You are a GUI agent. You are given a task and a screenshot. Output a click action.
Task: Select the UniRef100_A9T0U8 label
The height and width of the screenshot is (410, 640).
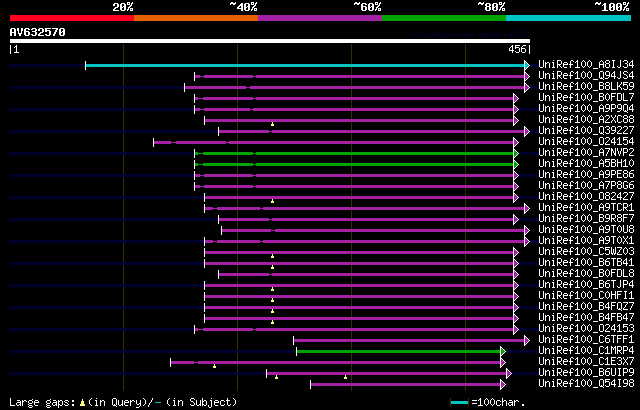[586, 230]
